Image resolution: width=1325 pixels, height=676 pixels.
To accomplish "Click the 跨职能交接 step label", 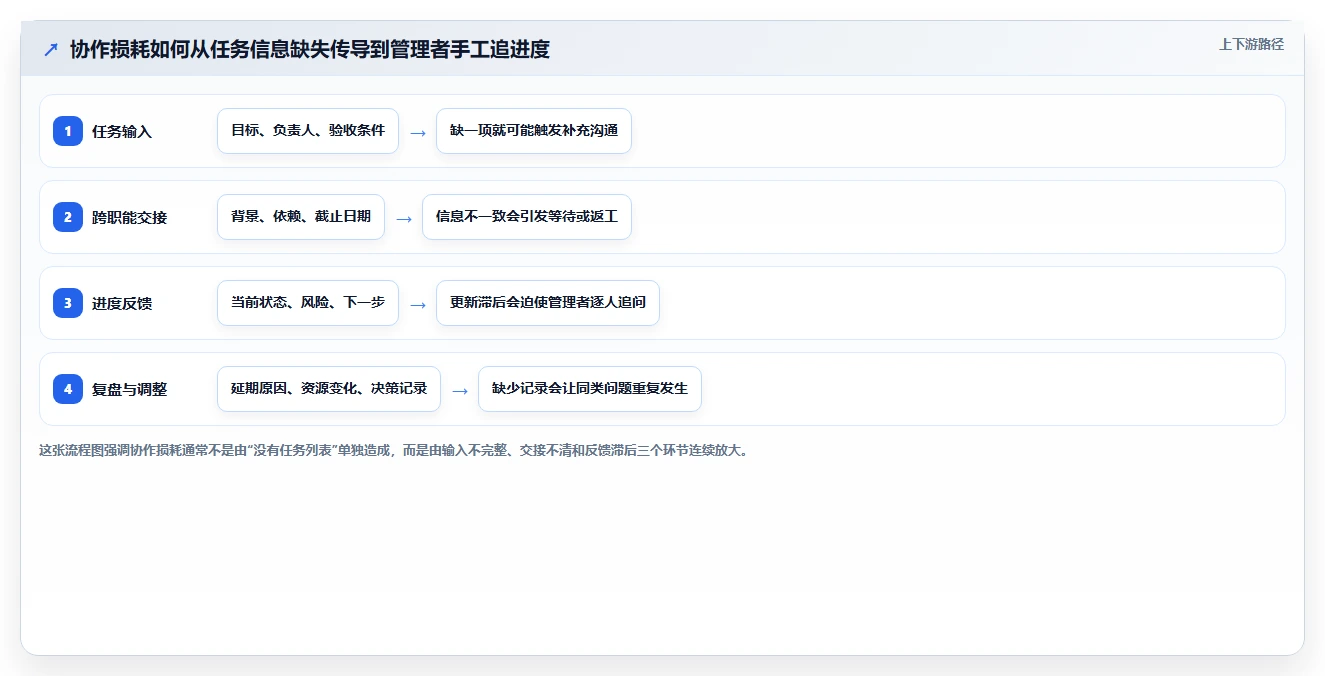I will click(x=130, y=218).
